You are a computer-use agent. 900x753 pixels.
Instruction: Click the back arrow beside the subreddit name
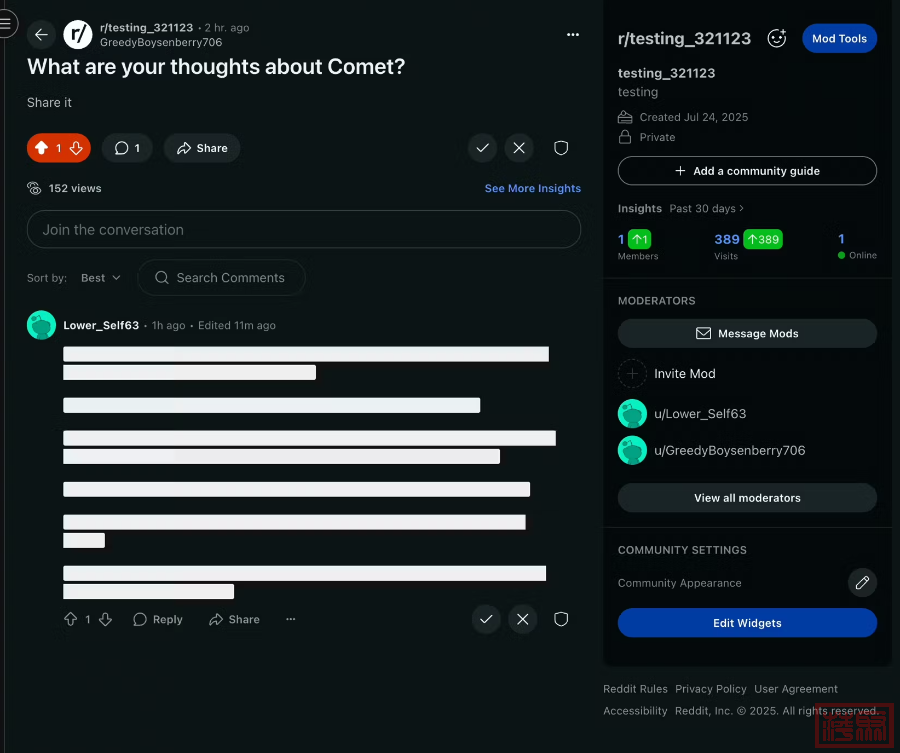(41, 35)
